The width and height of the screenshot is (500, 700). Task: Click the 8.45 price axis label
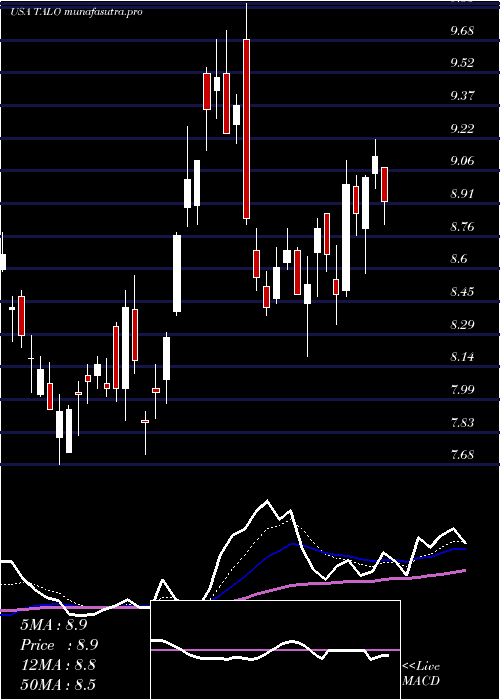(462, 292)
